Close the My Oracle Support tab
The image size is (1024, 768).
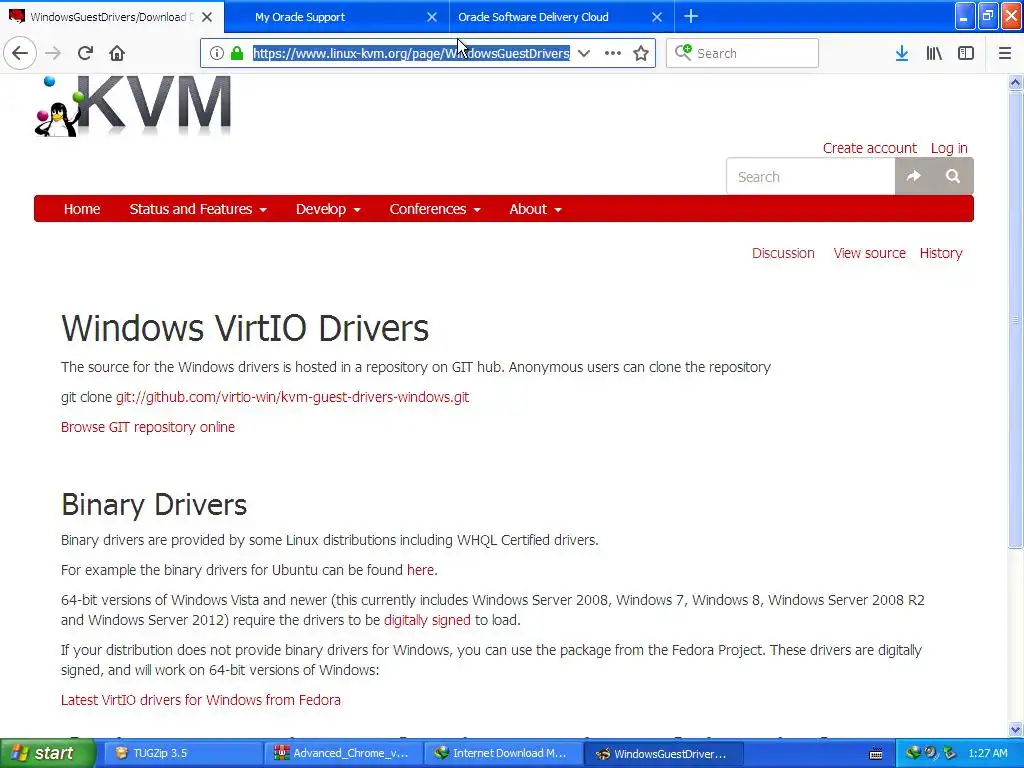432,17
